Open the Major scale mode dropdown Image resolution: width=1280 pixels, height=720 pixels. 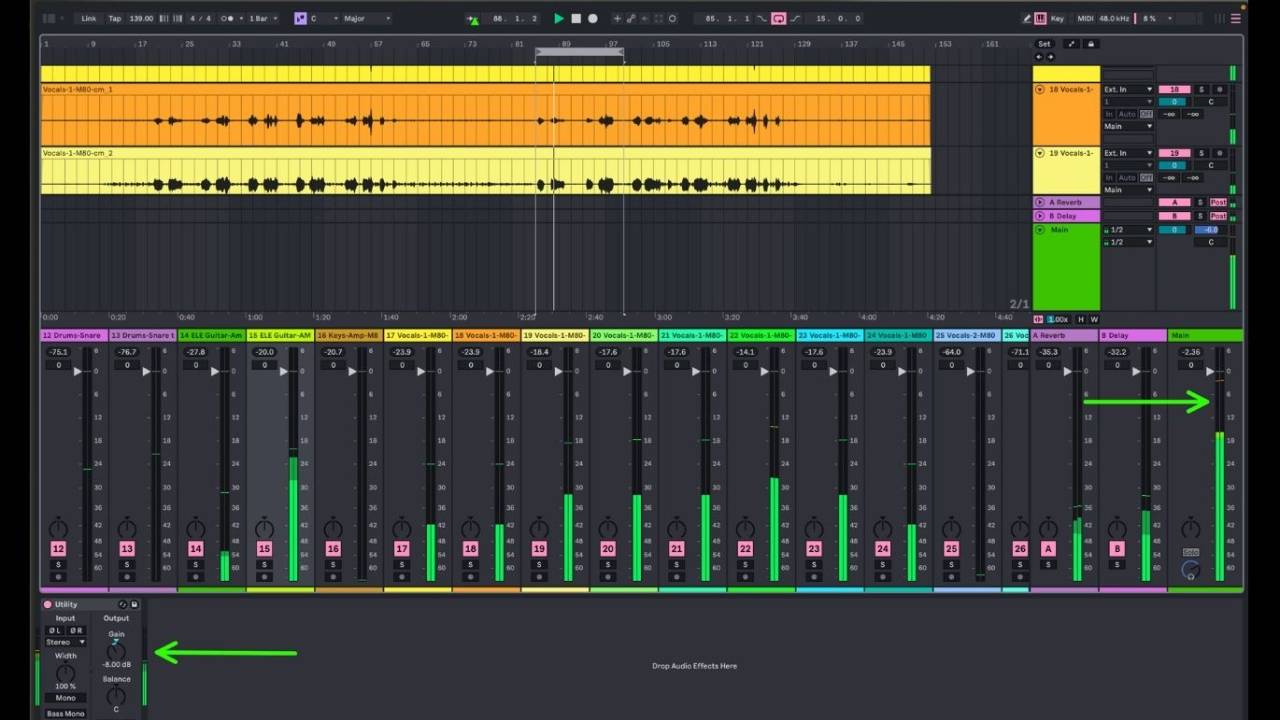point(366,18)
